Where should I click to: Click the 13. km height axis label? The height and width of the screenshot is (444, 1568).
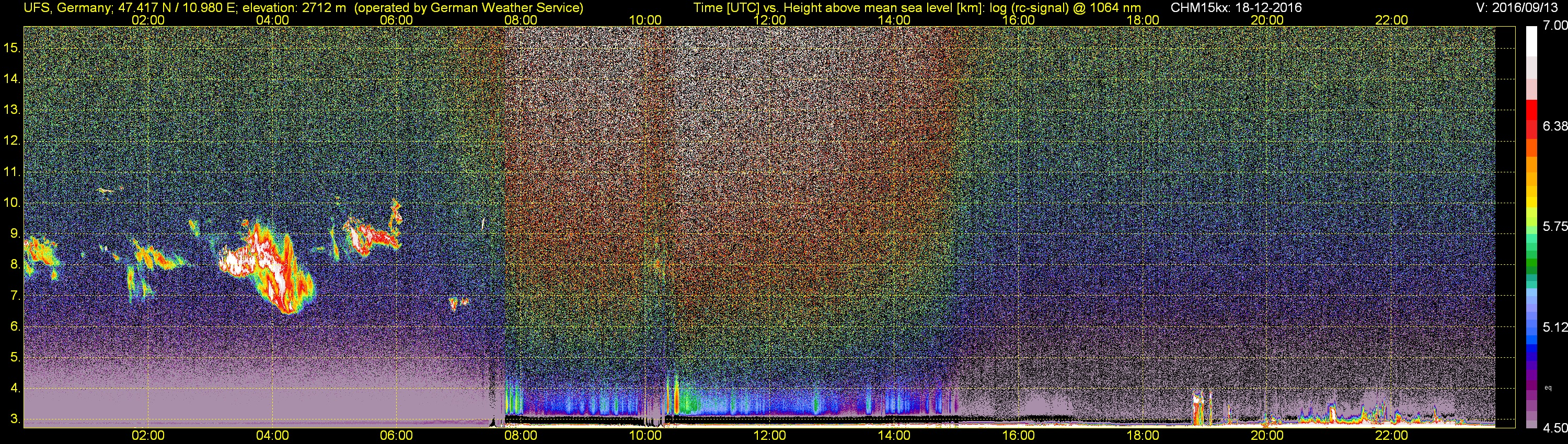coord(12,110)
